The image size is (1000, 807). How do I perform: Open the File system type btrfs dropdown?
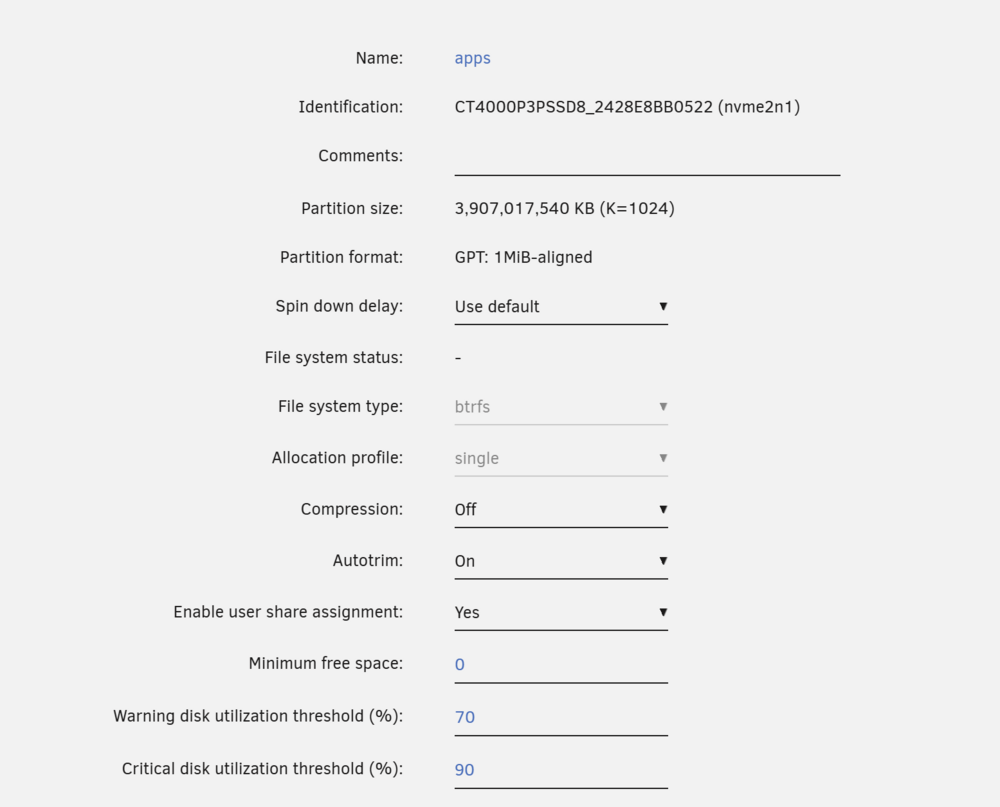[561, 407]
